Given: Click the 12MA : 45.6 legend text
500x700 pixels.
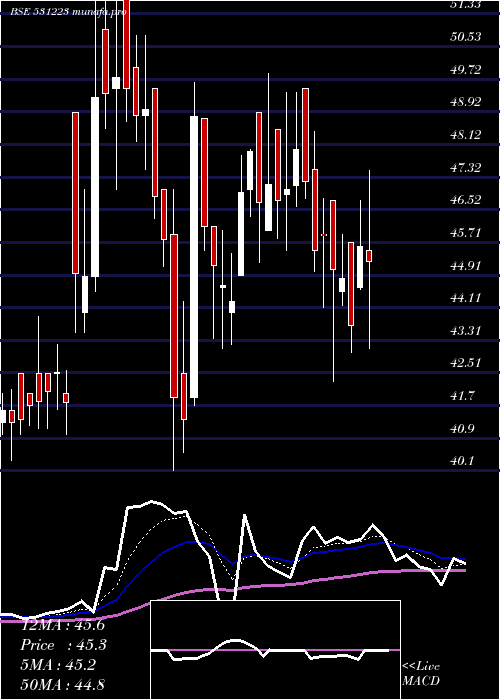Looking at the screenshot, I should (x=63, y=625).
